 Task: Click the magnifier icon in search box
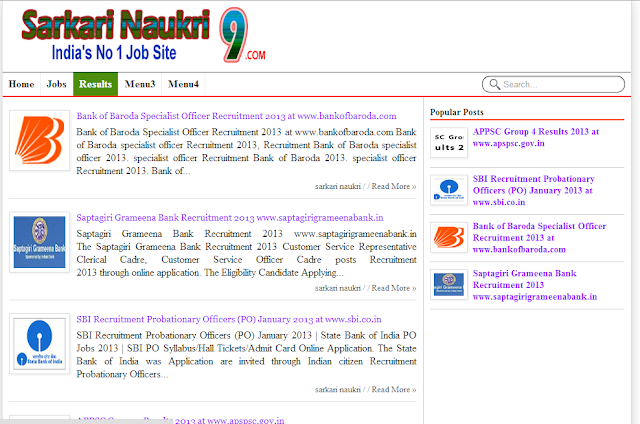click(x=494, y=84)
